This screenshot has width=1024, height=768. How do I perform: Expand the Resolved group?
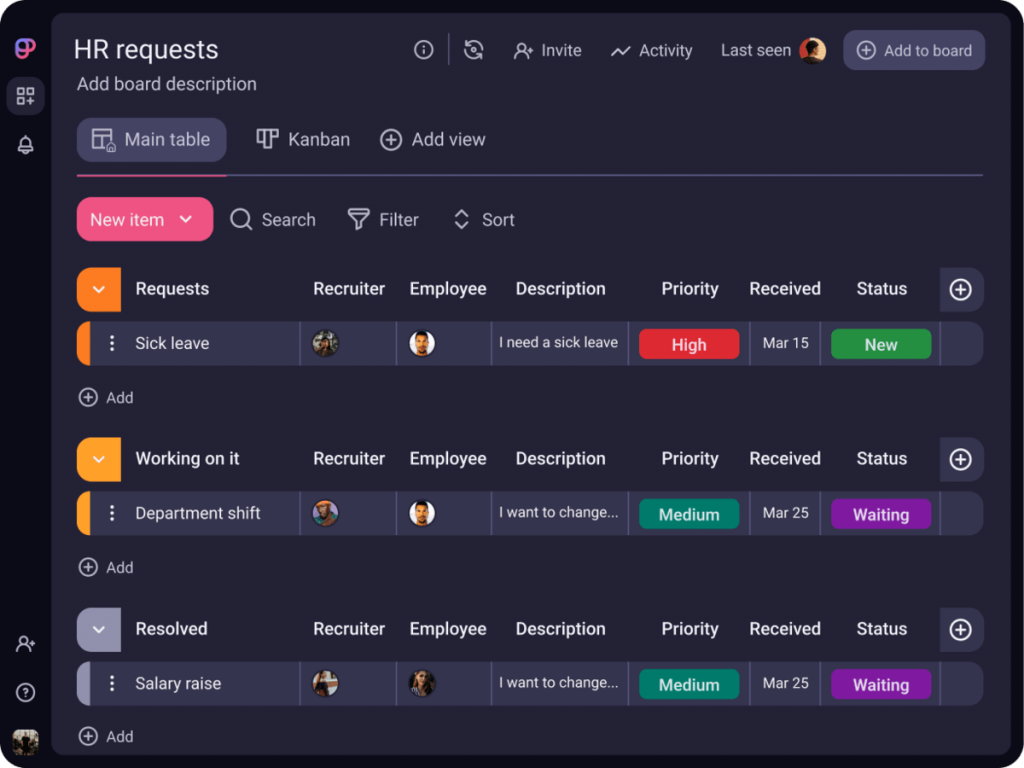point(97,629)
